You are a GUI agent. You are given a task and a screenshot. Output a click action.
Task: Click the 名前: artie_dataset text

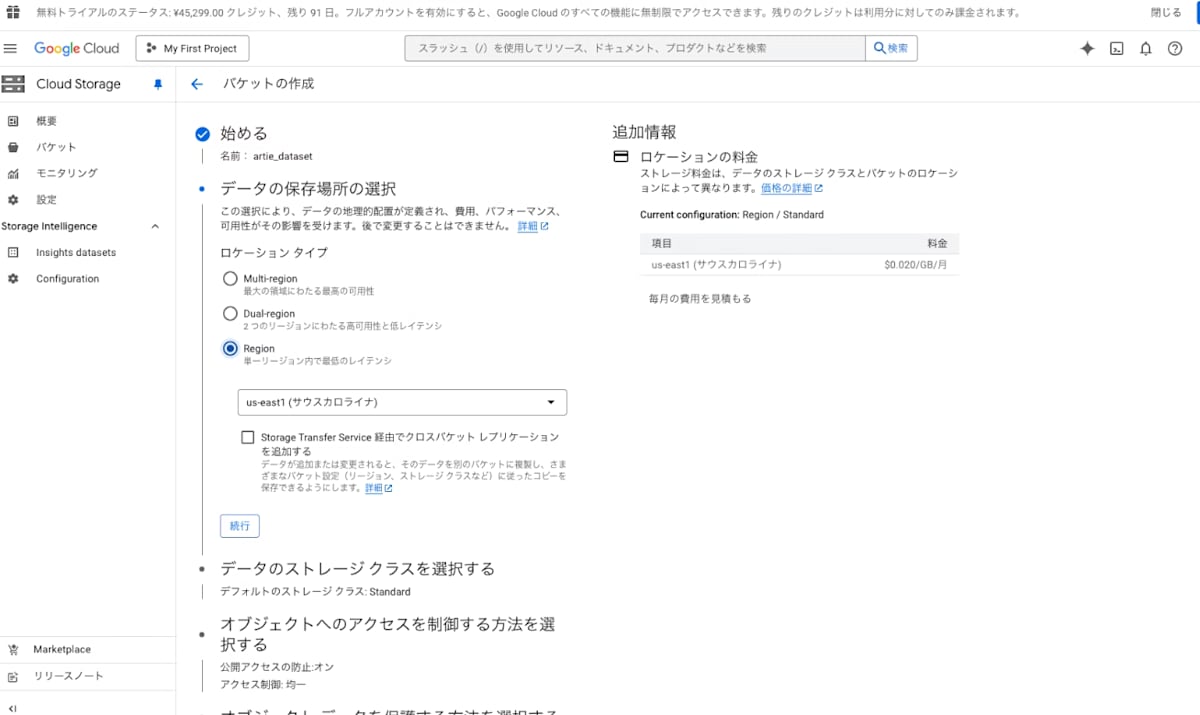pyautogui.click(x=266, y=157)
